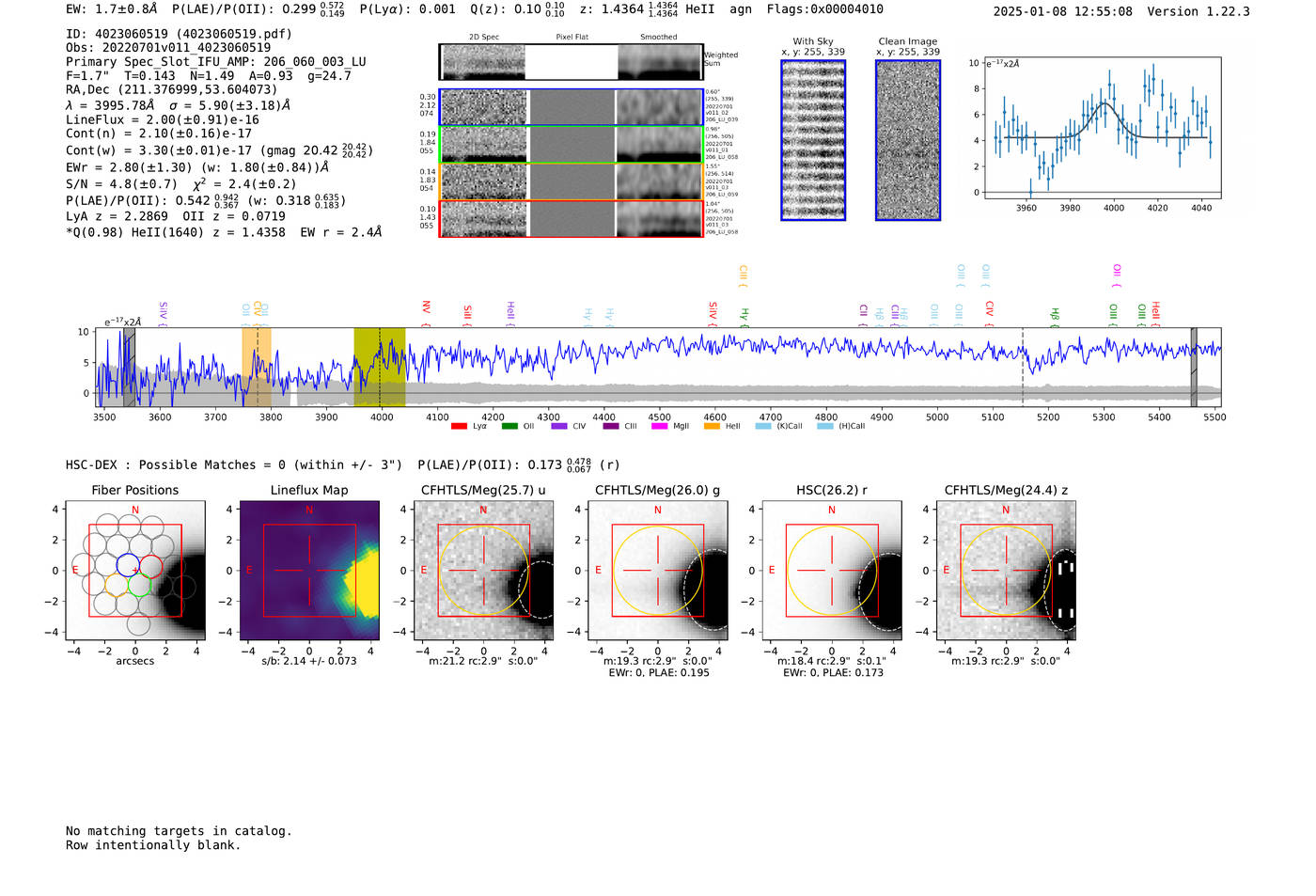Click the red Lyα legend swatch
The height and width of the screenshot is (896, 1316).
pos(459,426)
